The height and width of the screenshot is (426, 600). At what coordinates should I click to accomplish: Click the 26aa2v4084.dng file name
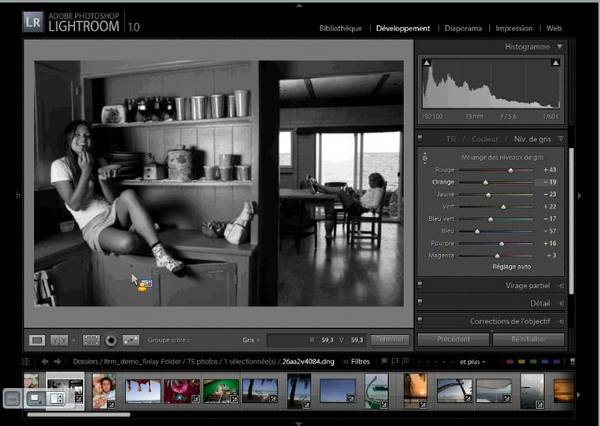coord(308,362)
